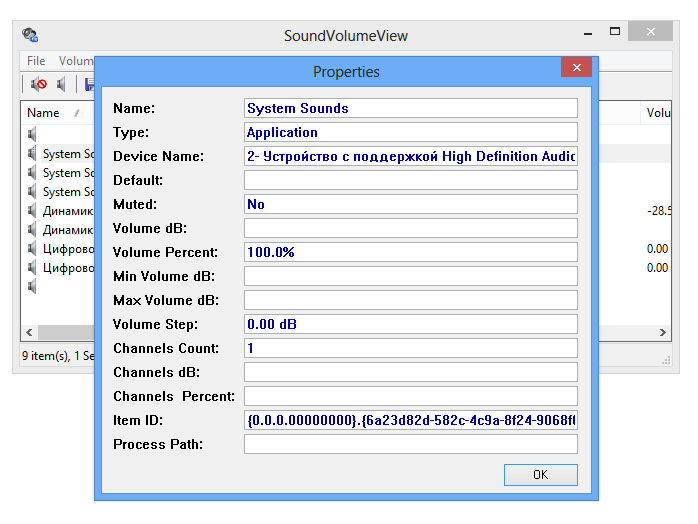Click the empty Channels dB field
698x524 pixels.
point(411,373)
